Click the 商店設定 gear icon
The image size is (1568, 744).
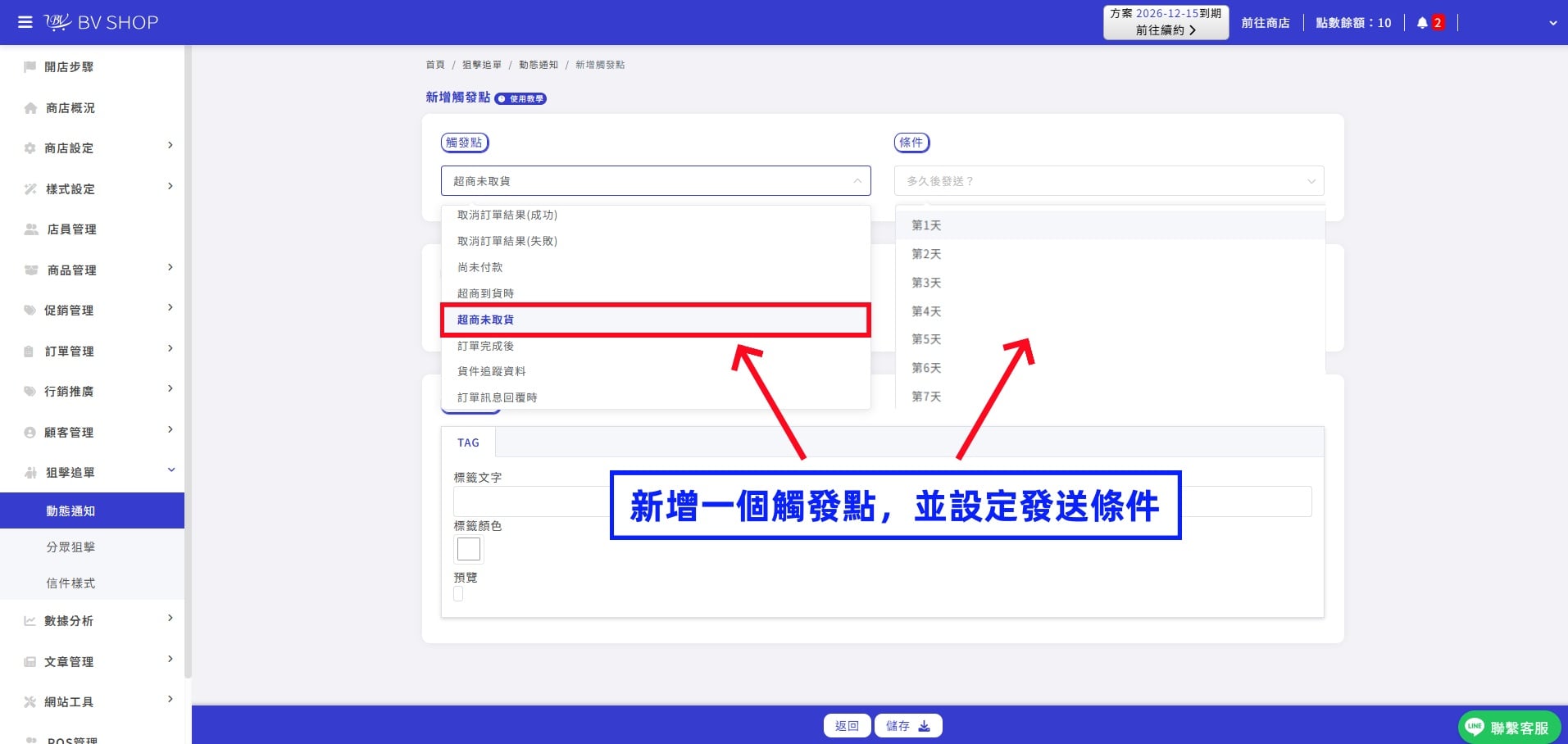30,148
